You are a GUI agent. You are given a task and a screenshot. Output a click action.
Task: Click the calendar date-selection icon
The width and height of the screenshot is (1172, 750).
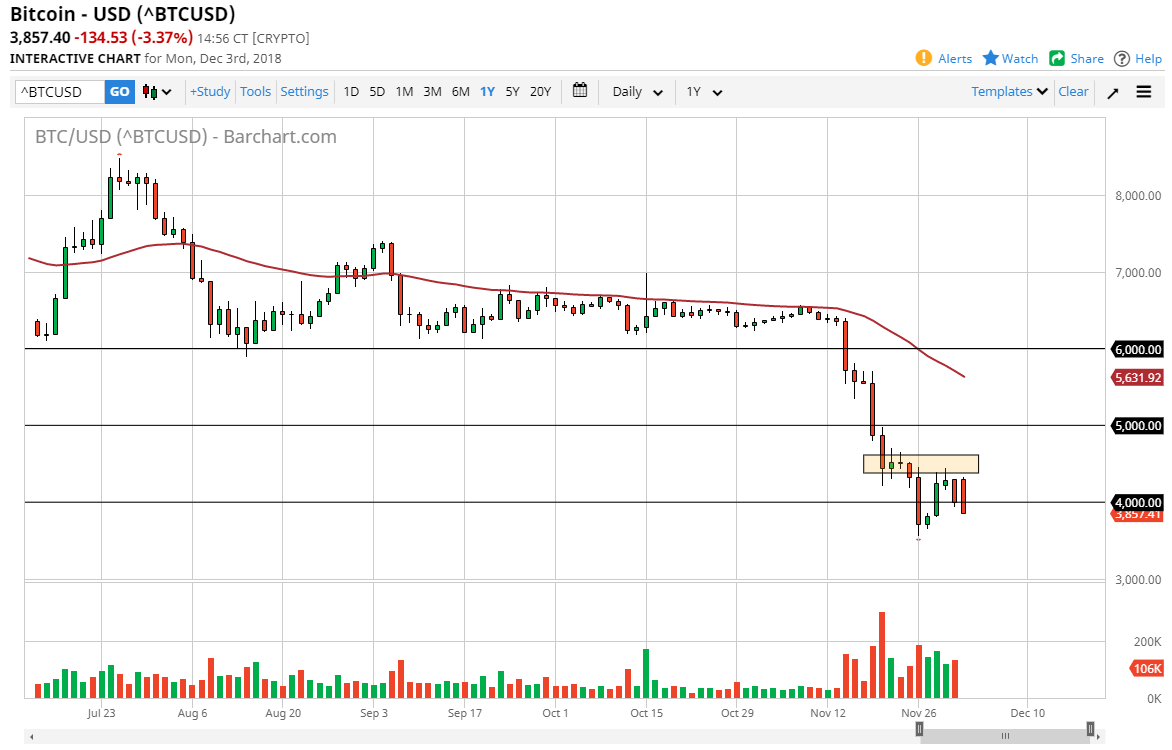click(x=579, y=91)
